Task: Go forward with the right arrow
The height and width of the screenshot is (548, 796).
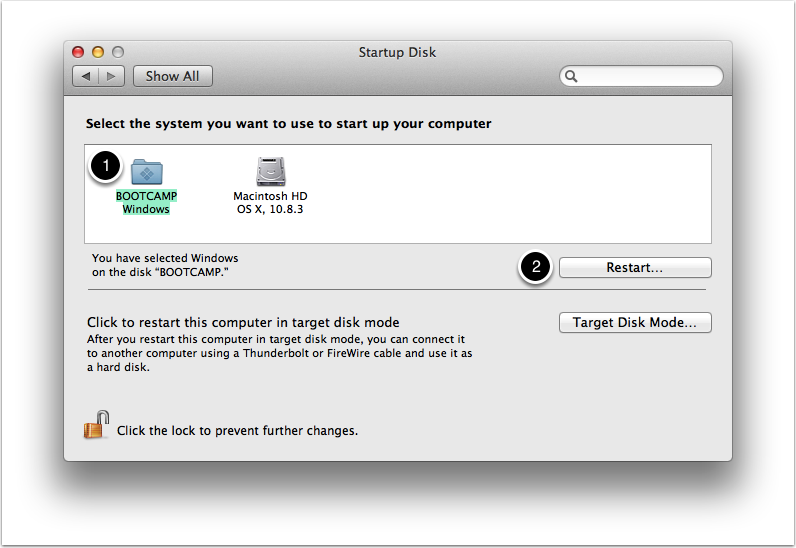Action: pyautogui.click(x=111, y=76)
